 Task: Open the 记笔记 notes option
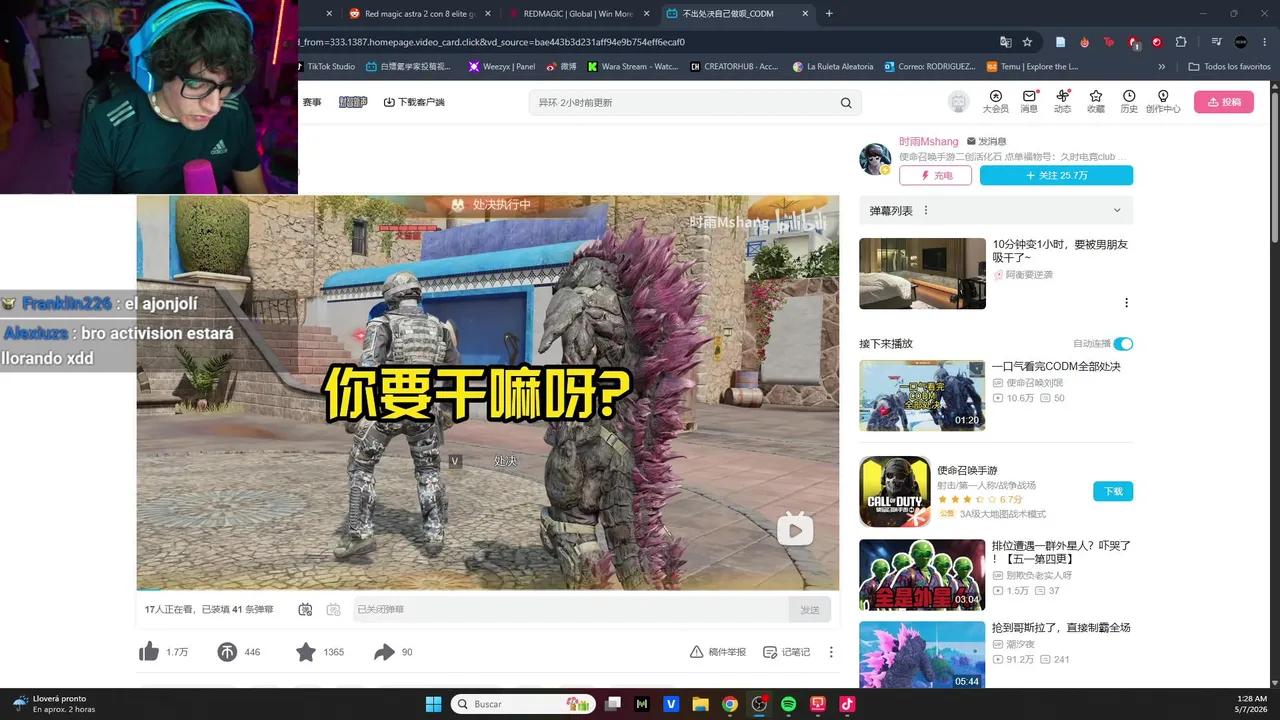click(x=786, y=652)
